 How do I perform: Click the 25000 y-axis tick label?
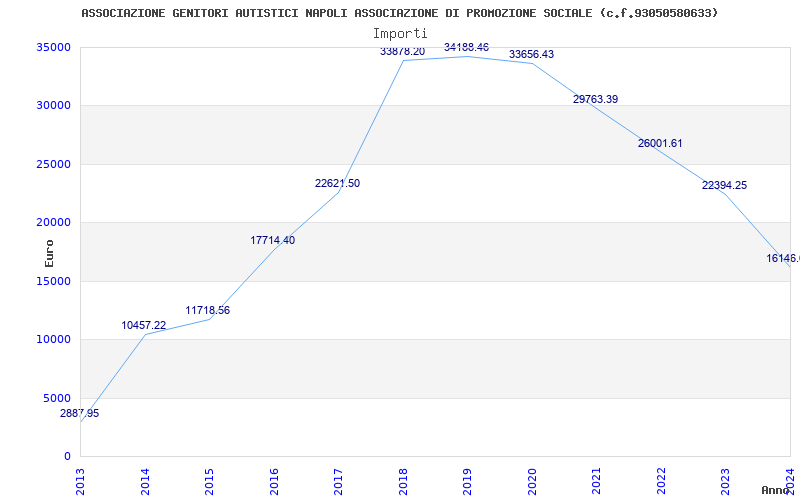coord(53,164)
